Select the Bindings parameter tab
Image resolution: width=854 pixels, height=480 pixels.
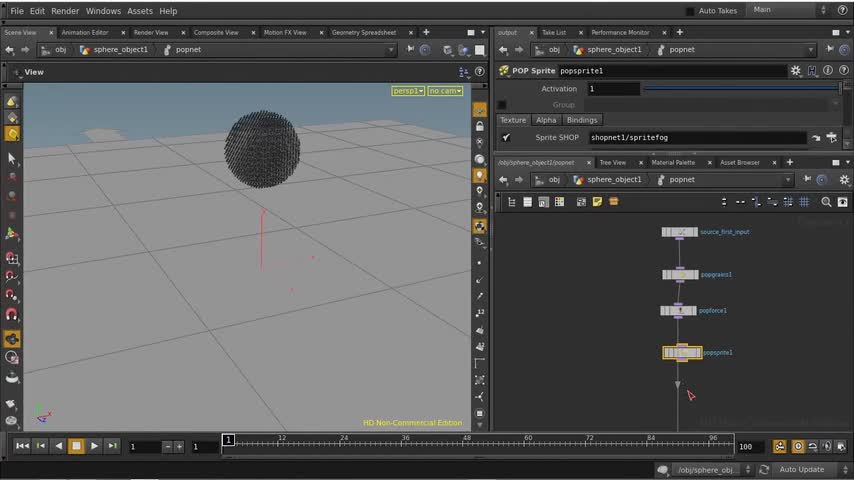click(582, 120)
